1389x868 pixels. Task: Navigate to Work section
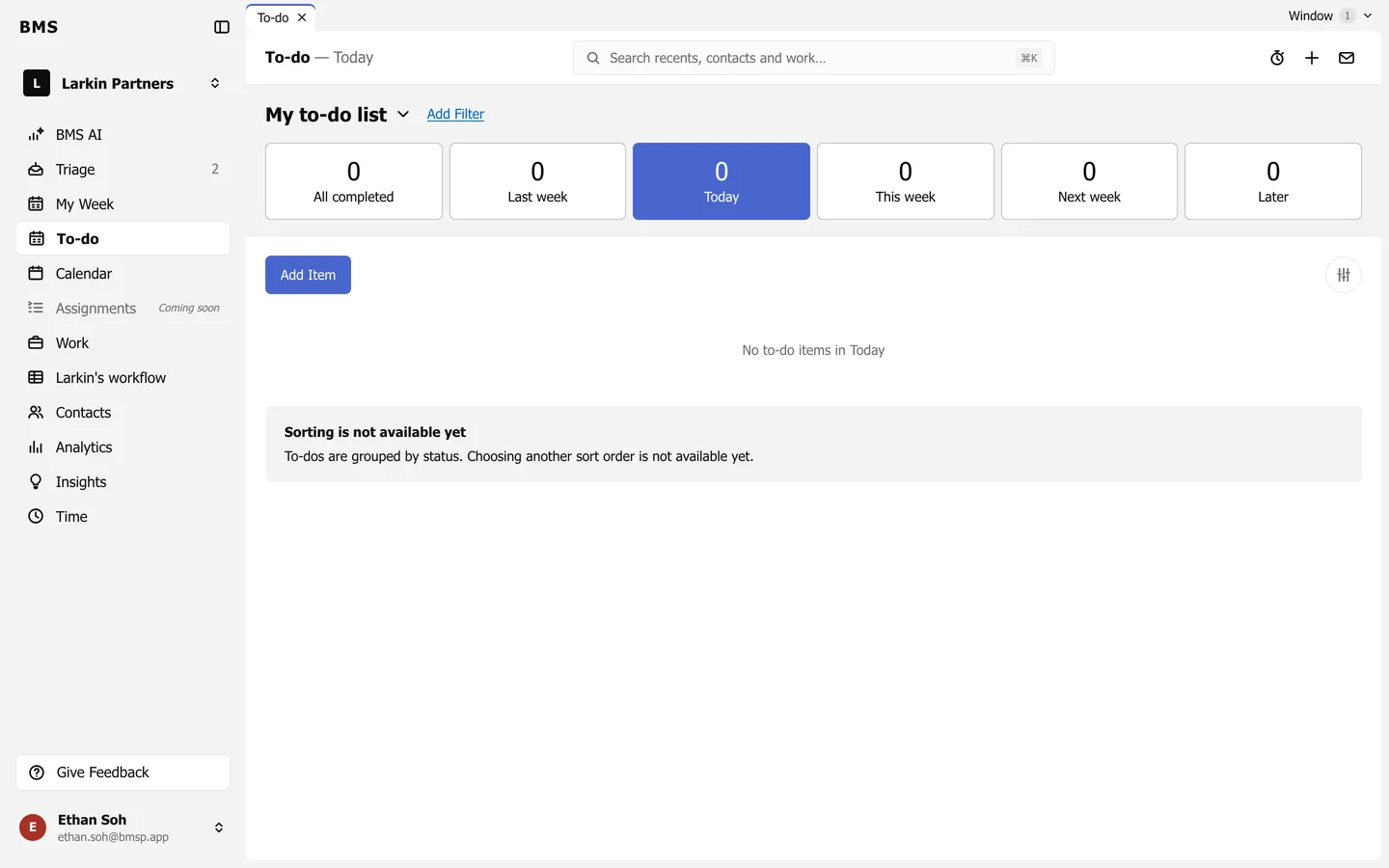[123, 342]
